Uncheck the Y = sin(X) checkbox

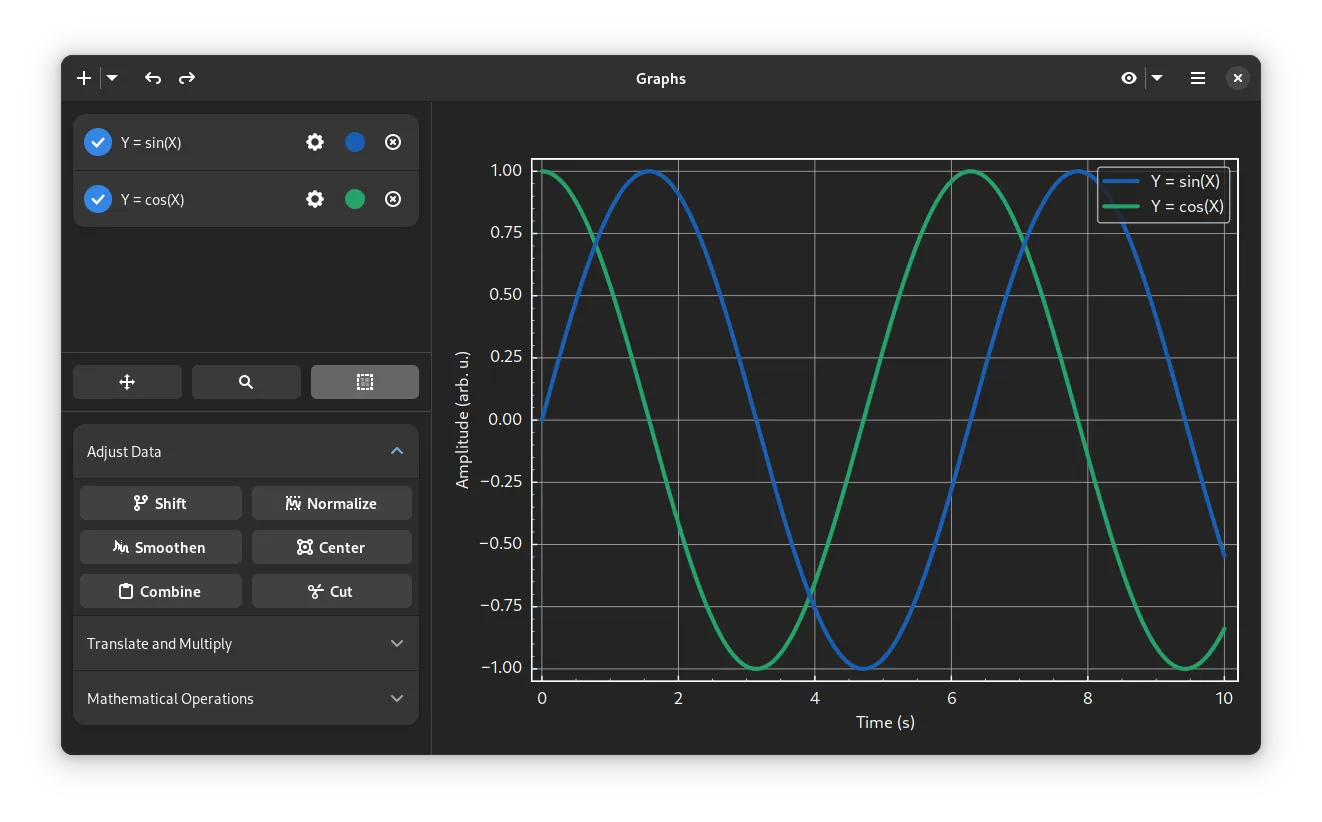click(98, 142)
